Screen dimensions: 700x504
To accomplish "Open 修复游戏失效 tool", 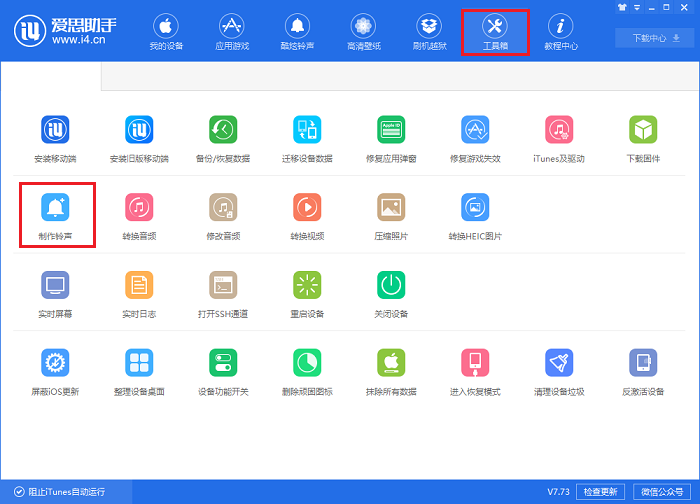I will tap(475, 139).
